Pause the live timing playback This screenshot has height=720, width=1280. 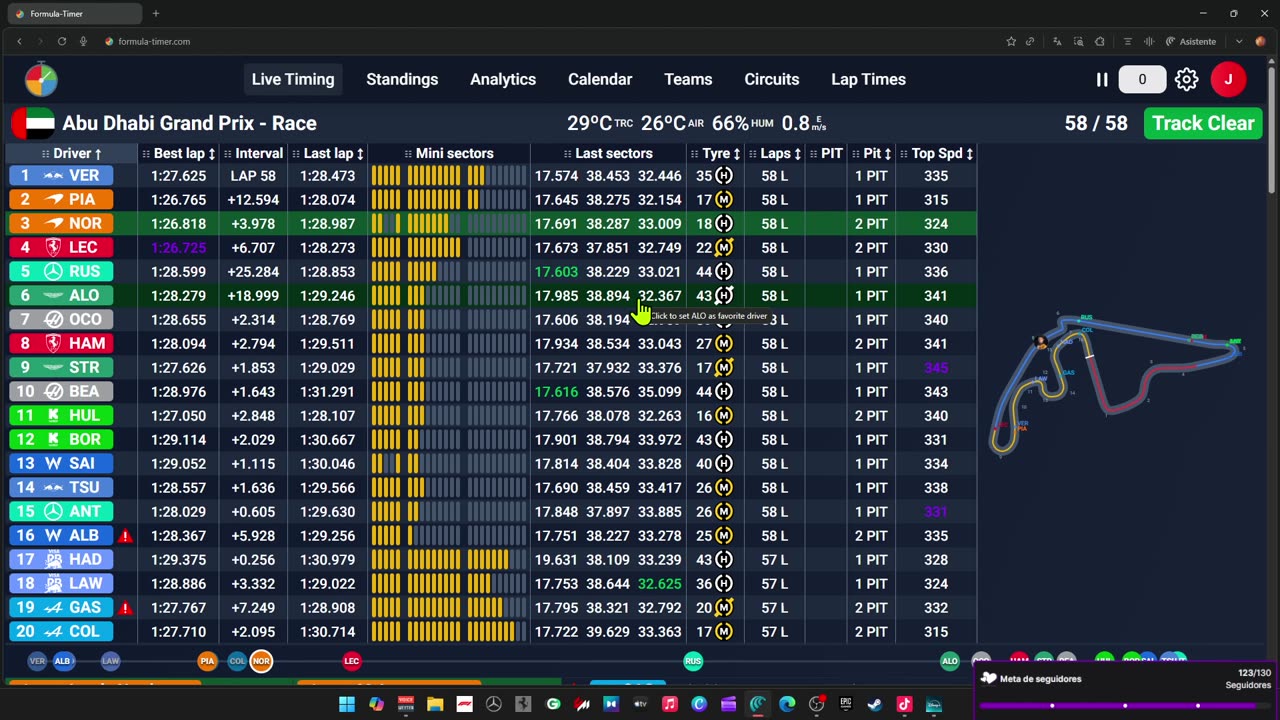[x=1102, y=80]
